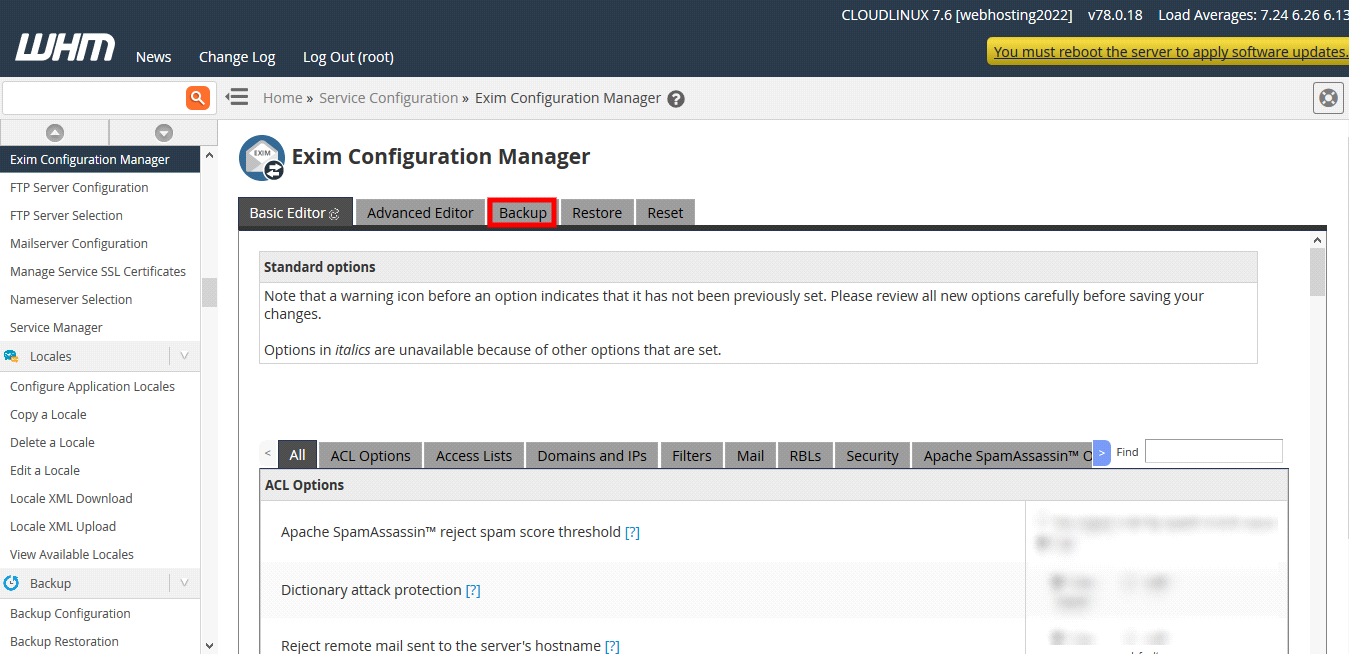Toggle the sidebar collapse menu icon
Screen dimensions: 1349x654
point(237,97)
